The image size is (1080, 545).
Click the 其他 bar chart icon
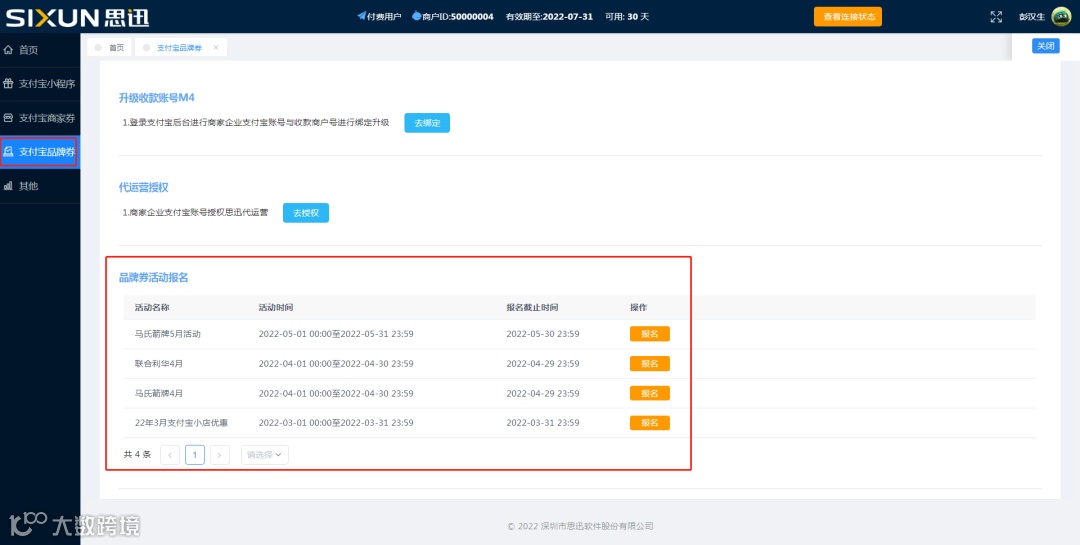tap(8, 186)
